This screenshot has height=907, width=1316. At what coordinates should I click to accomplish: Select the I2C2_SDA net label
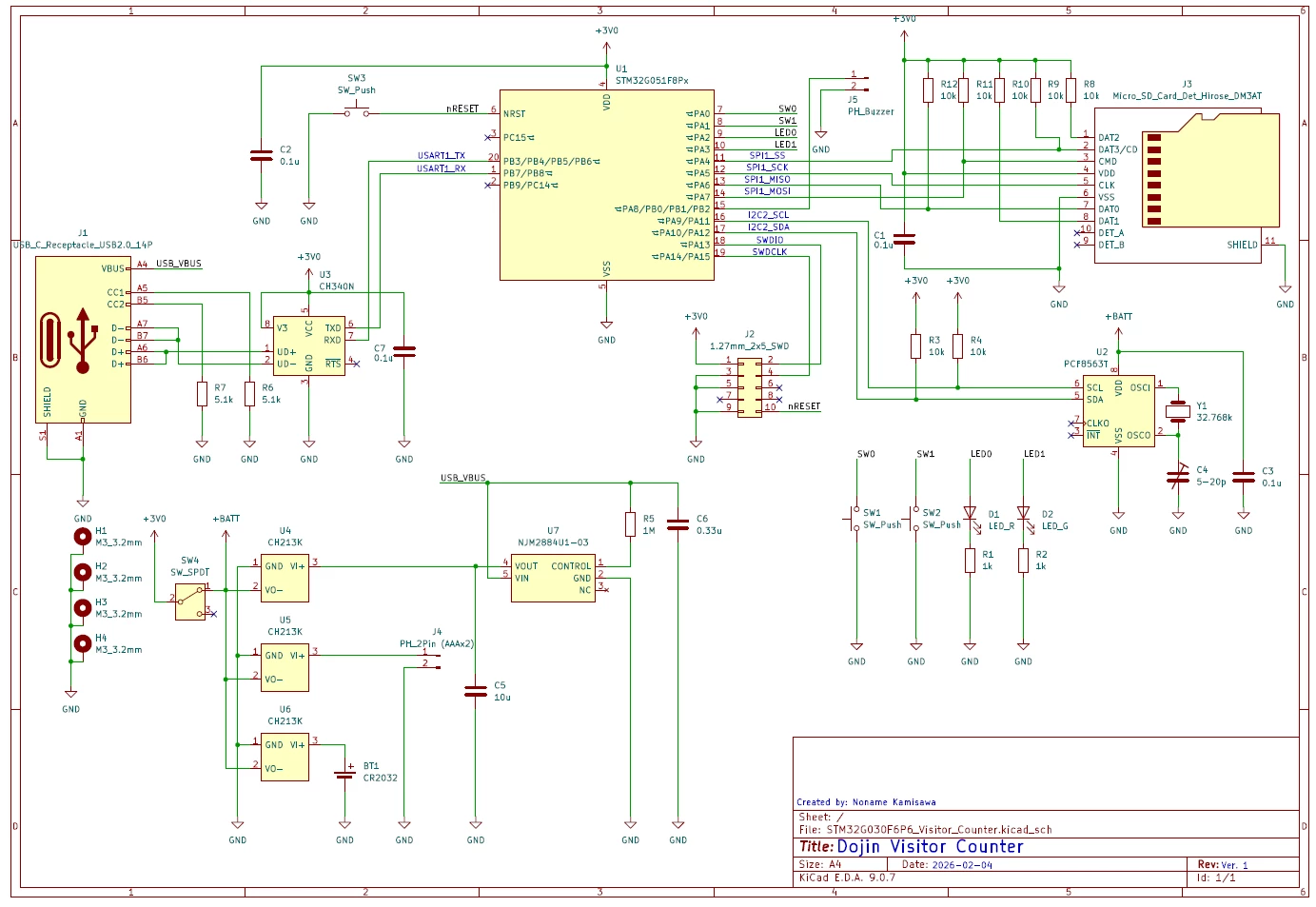[x=768, y=227]
